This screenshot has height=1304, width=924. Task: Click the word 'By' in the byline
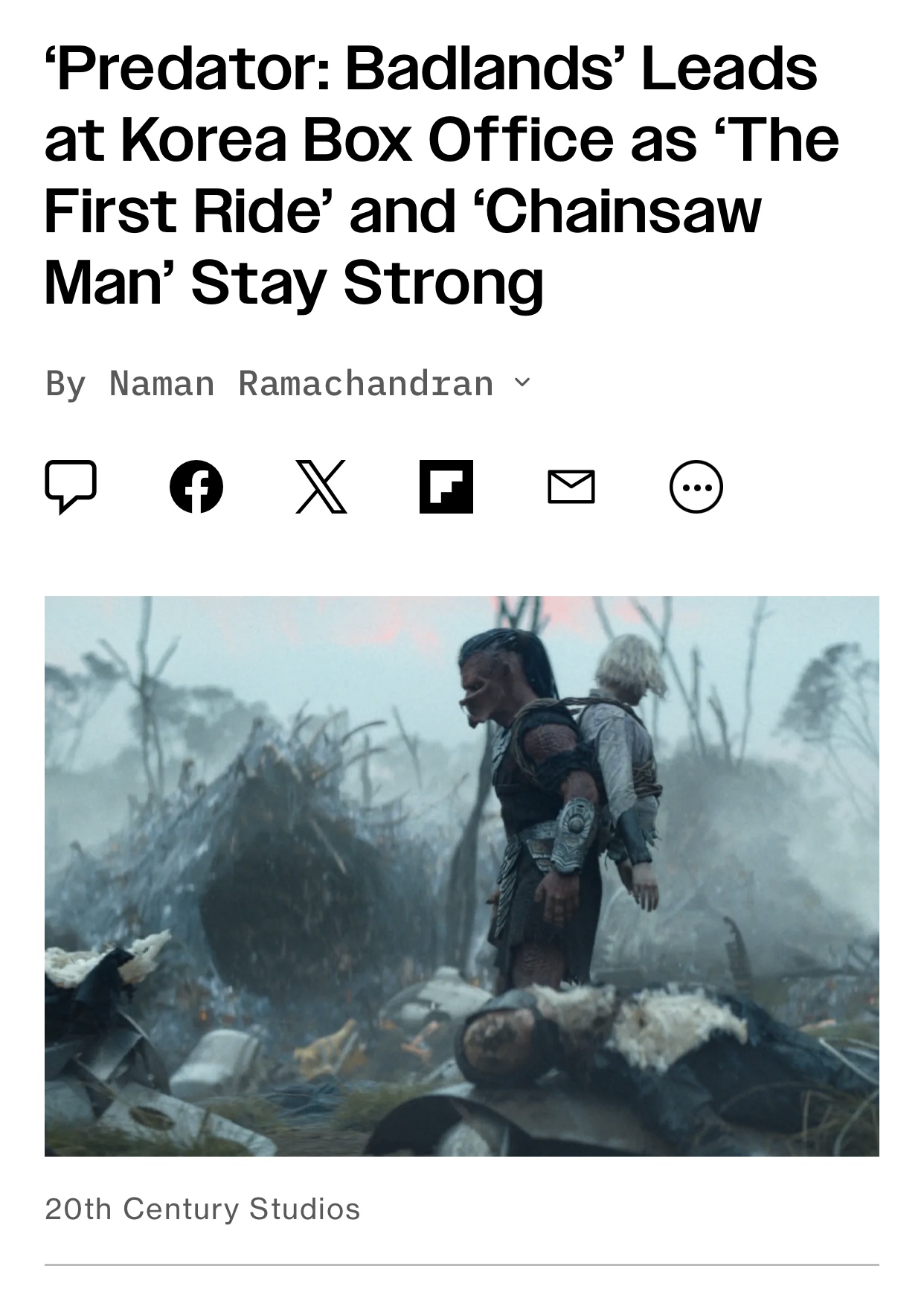pyautogui.click(x=65, y=384)
